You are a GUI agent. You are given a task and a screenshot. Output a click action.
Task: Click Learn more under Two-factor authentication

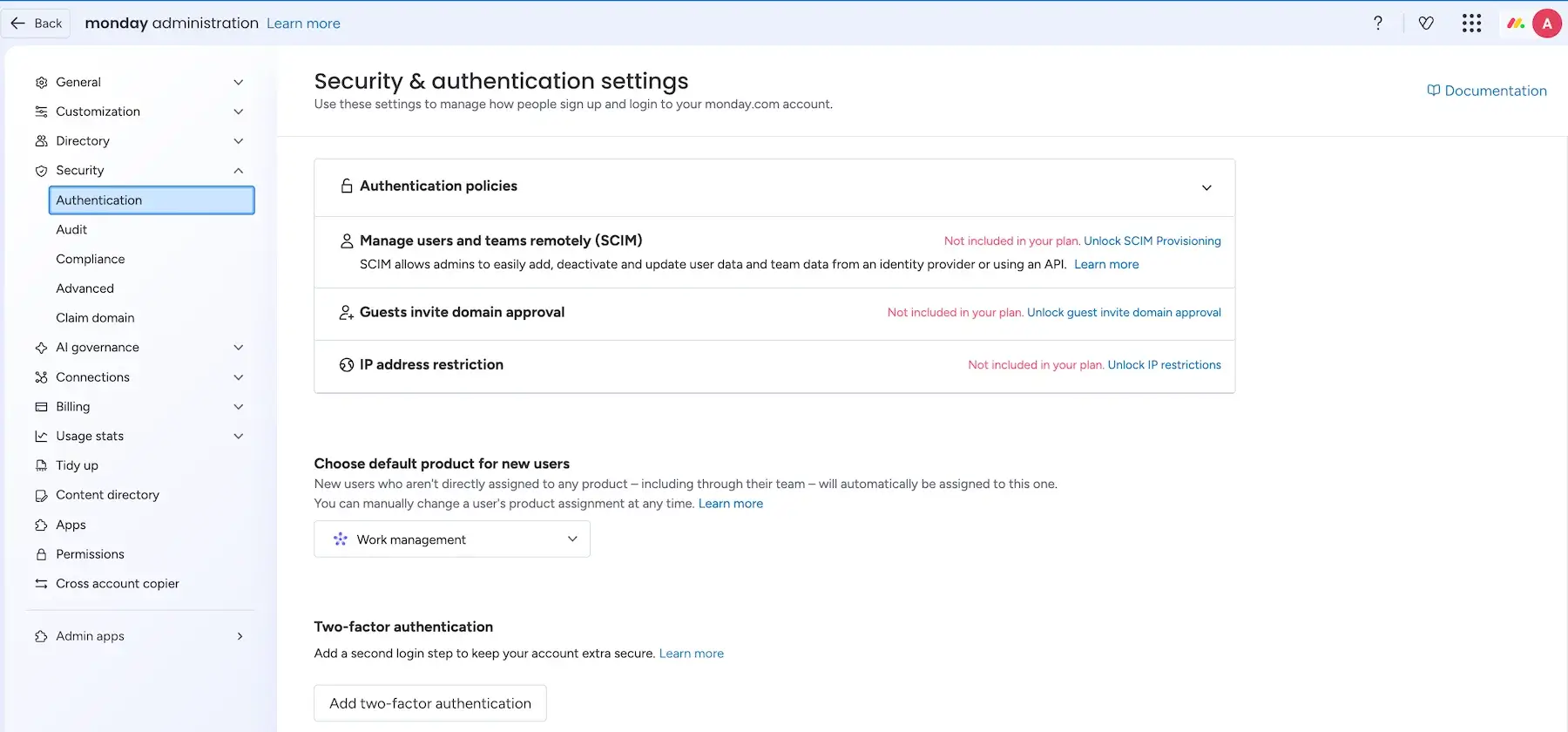692,654
